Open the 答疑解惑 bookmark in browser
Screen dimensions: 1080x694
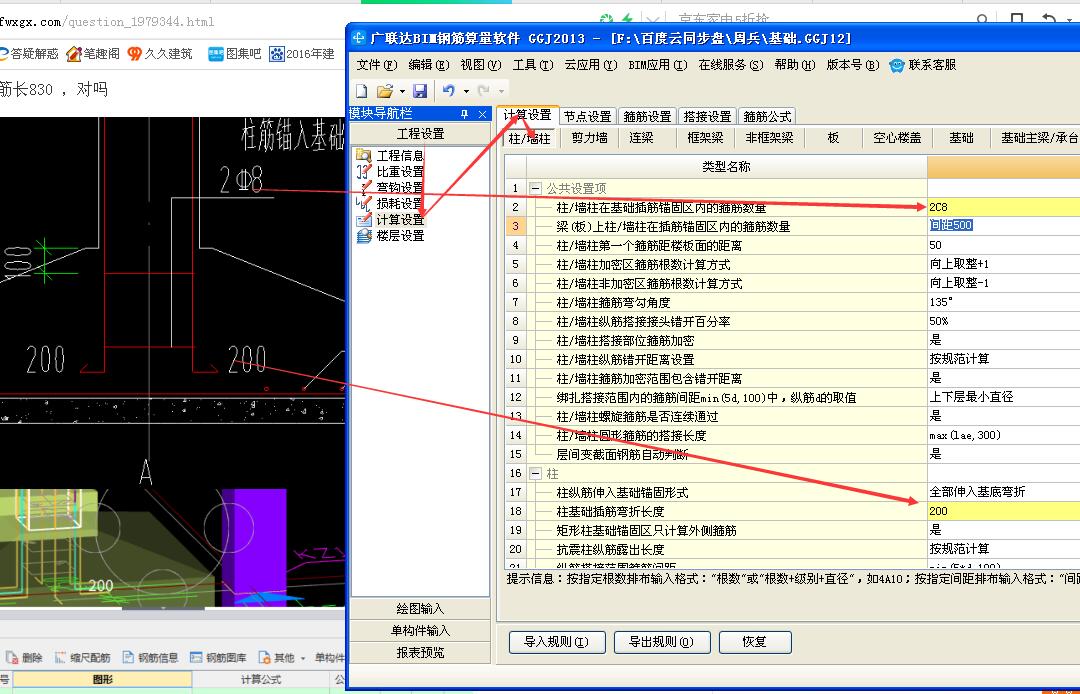pos(29,54)
